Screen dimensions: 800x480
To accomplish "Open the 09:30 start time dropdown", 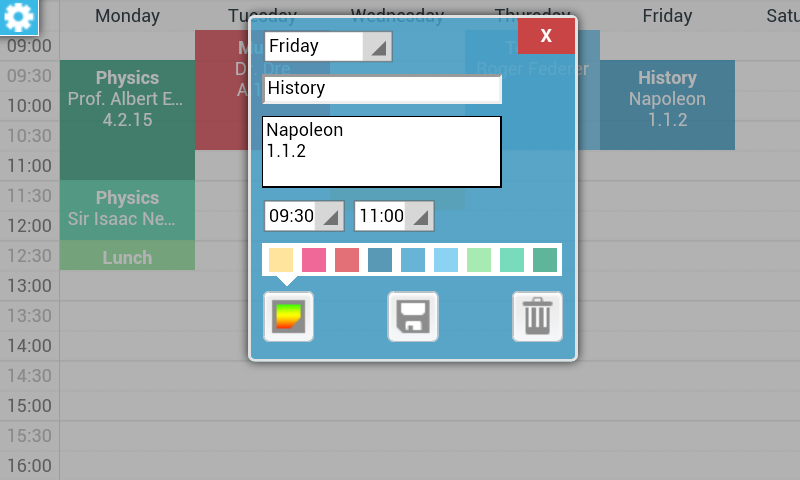I will tap(304, 216).
